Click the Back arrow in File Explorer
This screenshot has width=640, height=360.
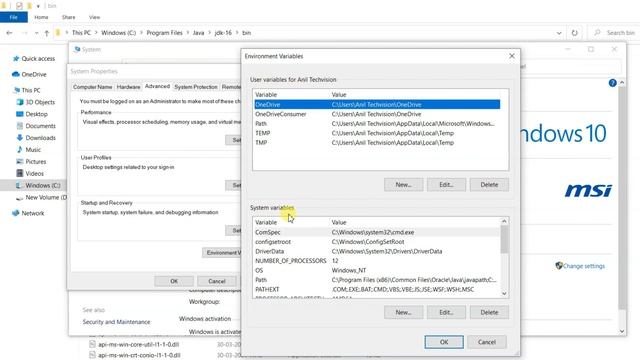pos(9,33)
